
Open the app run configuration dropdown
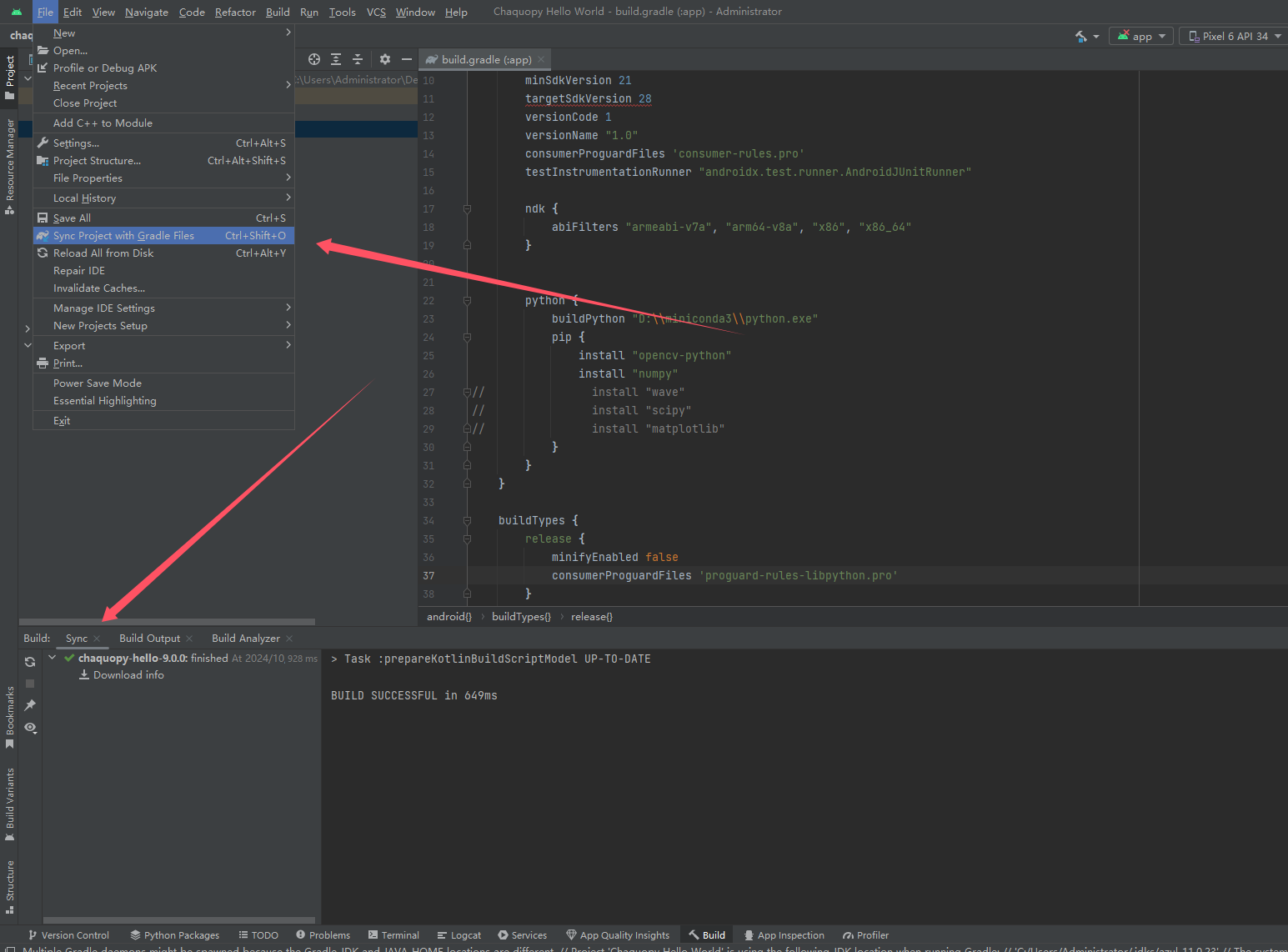(x=1140, y=36)
